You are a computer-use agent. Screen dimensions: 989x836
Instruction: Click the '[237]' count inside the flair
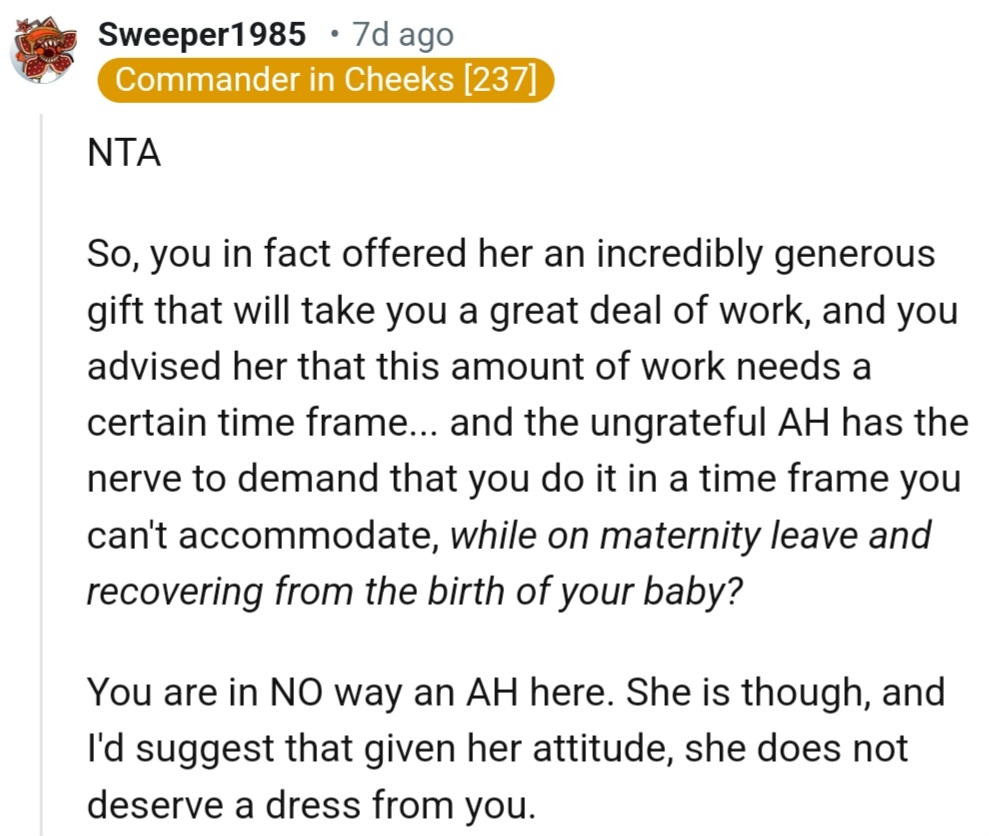(500, 80)
